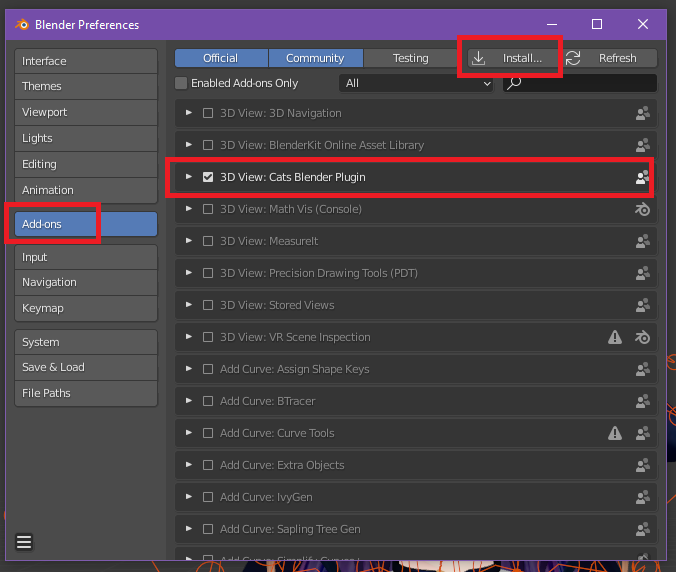Expand VR Scene Inspection details
Viewport: 676px width, 572px height.
(188, 337)
